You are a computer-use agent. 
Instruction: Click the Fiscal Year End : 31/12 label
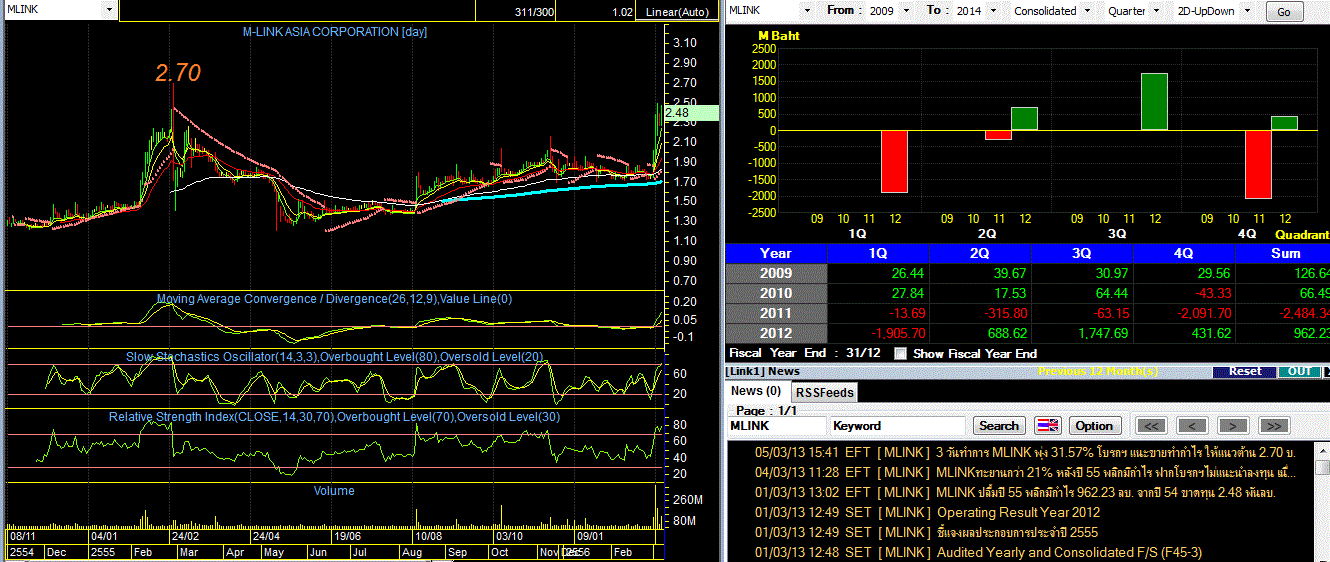(805, 353)
